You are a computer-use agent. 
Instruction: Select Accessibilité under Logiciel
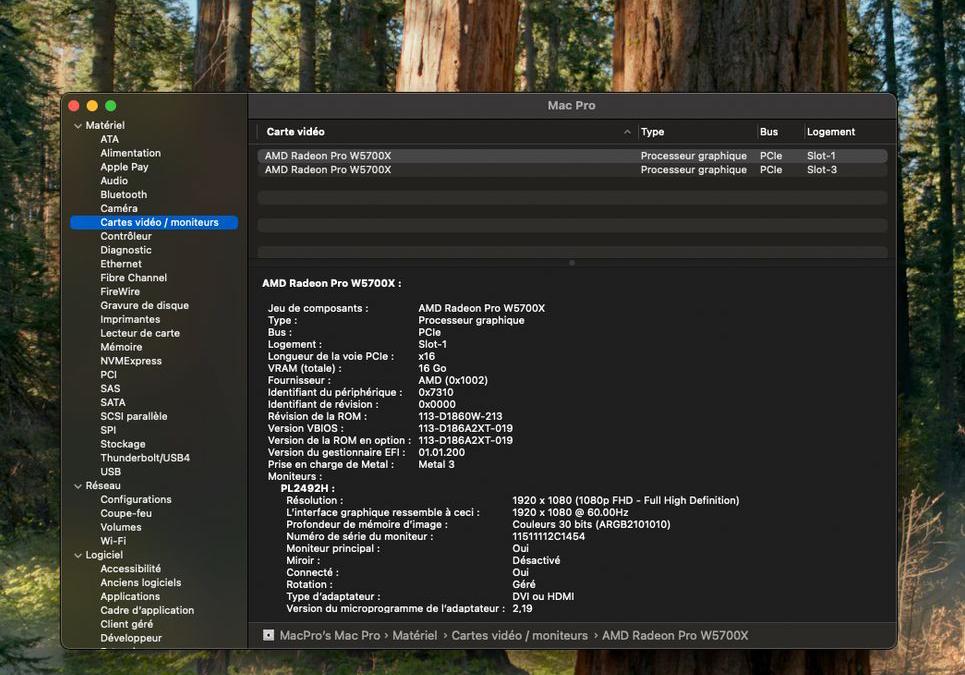coord(130,569)
